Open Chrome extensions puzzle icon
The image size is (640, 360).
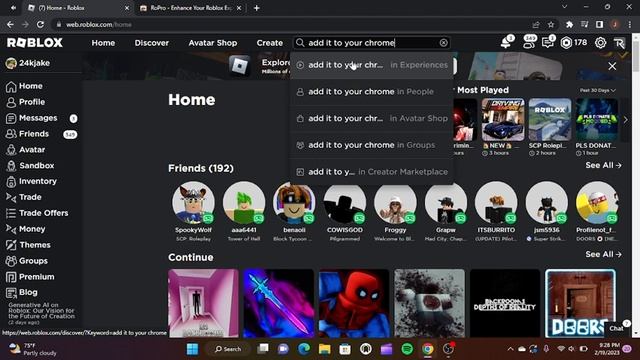(x=569, y=24)
